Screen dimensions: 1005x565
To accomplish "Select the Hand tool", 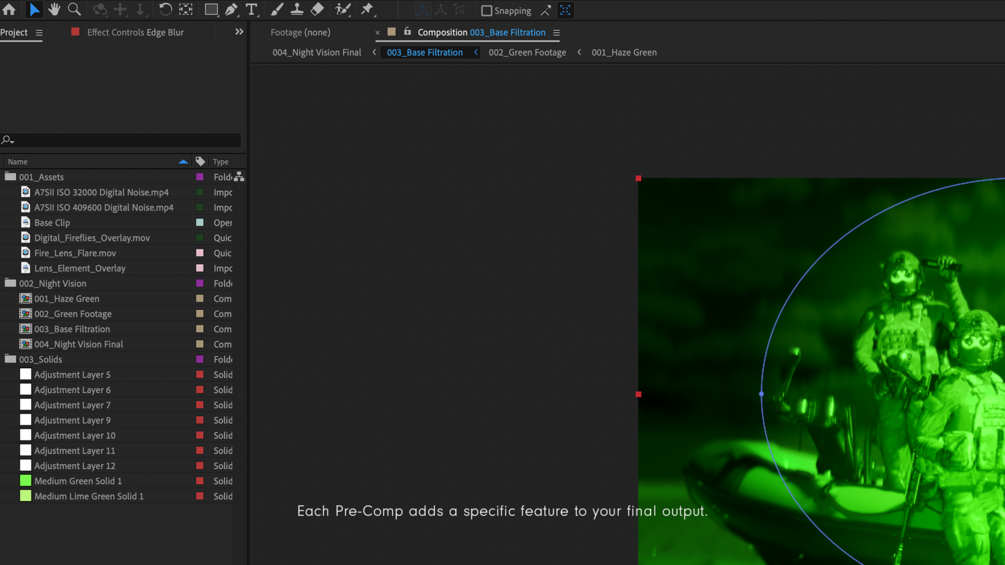I will (54, 10).
